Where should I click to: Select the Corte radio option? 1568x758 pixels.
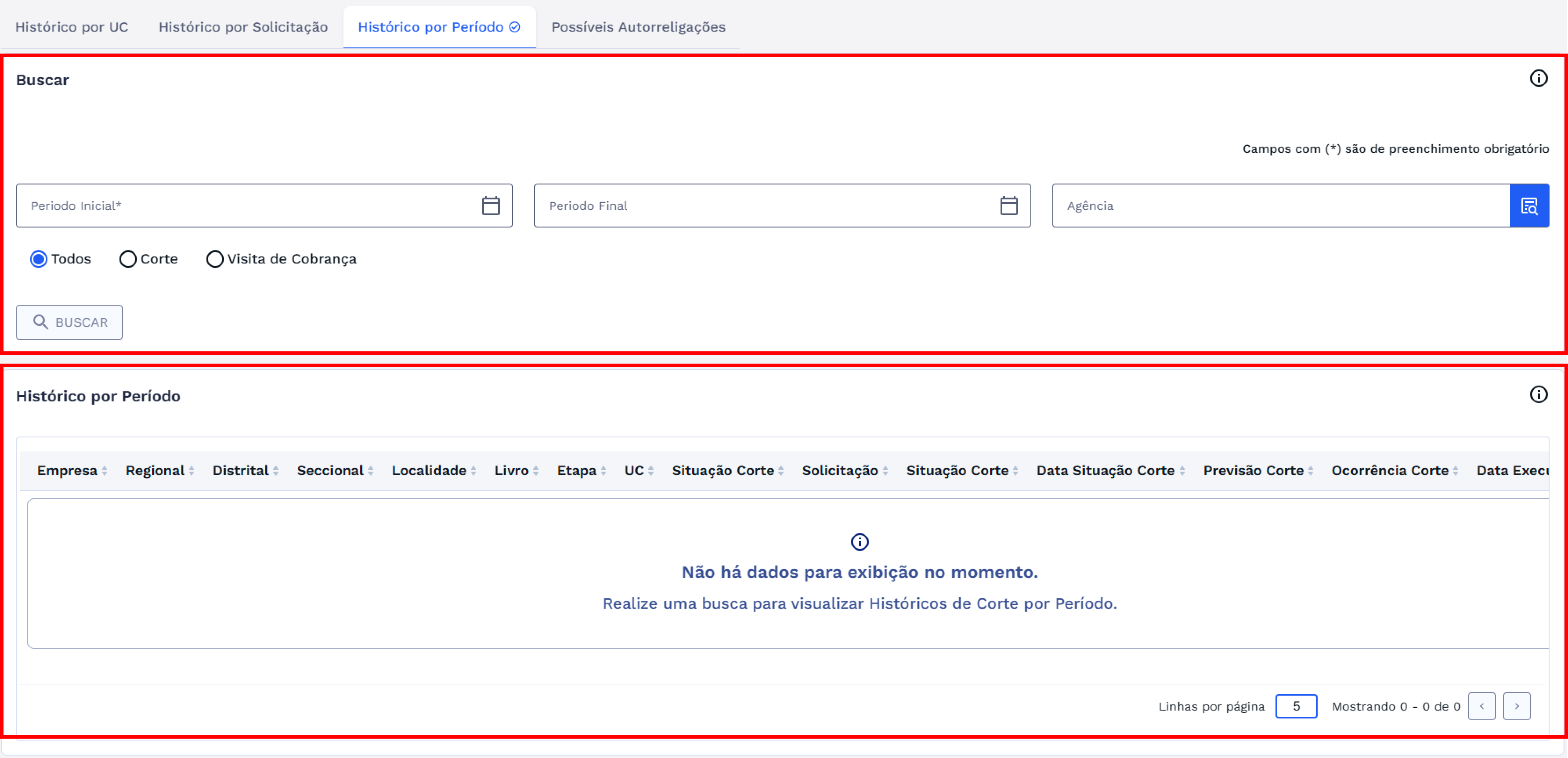128,260
